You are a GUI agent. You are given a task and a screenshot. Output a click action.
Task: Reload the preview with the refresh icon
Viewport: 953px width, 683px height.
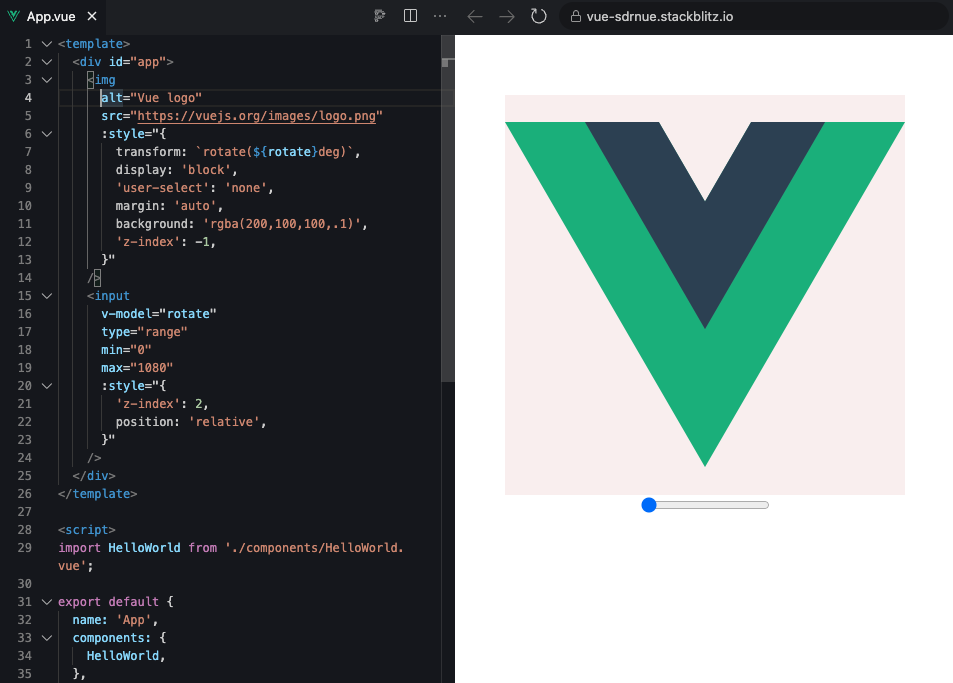coord(538,16)
